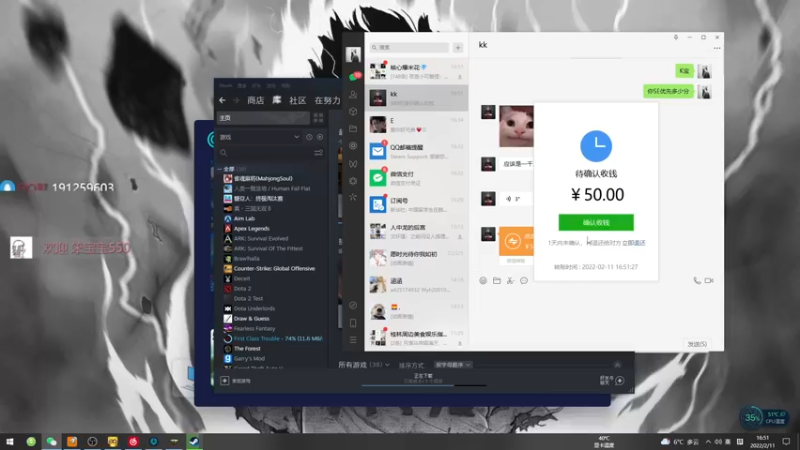Click the WeChat icon in taskbar
The height and width of the screenshot is (450, 800).
point(51,441)
